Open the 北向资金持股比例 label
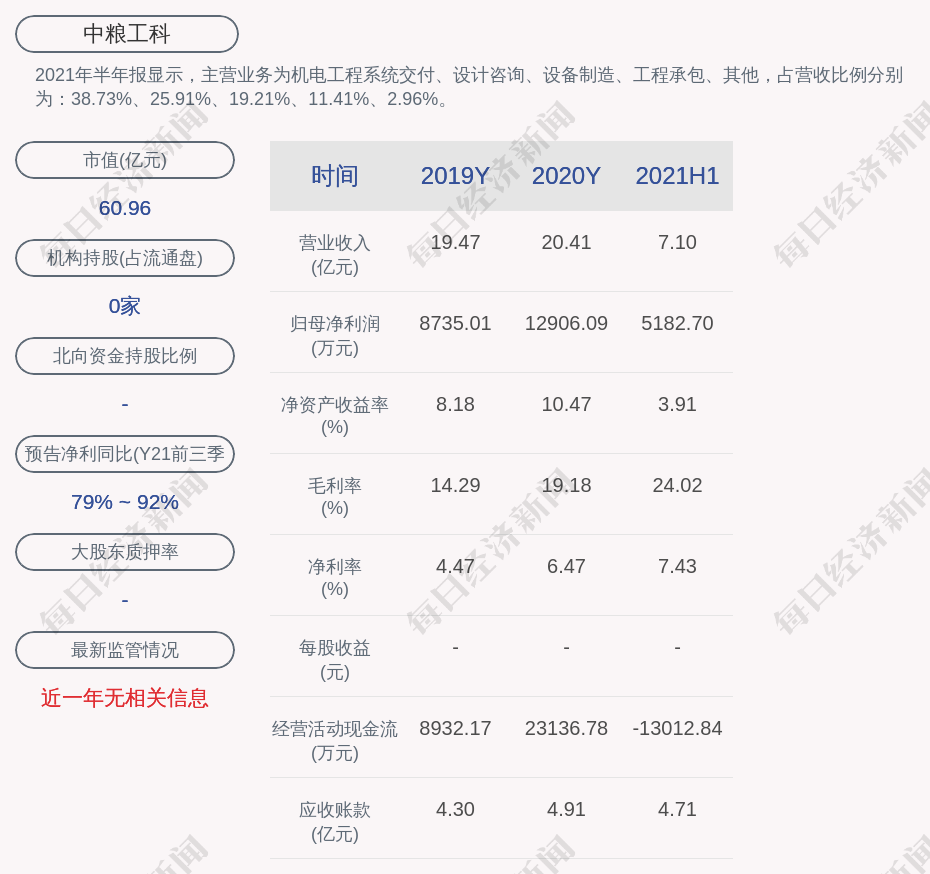This screenshot has height=874, width=930. [x=125, y=356]
